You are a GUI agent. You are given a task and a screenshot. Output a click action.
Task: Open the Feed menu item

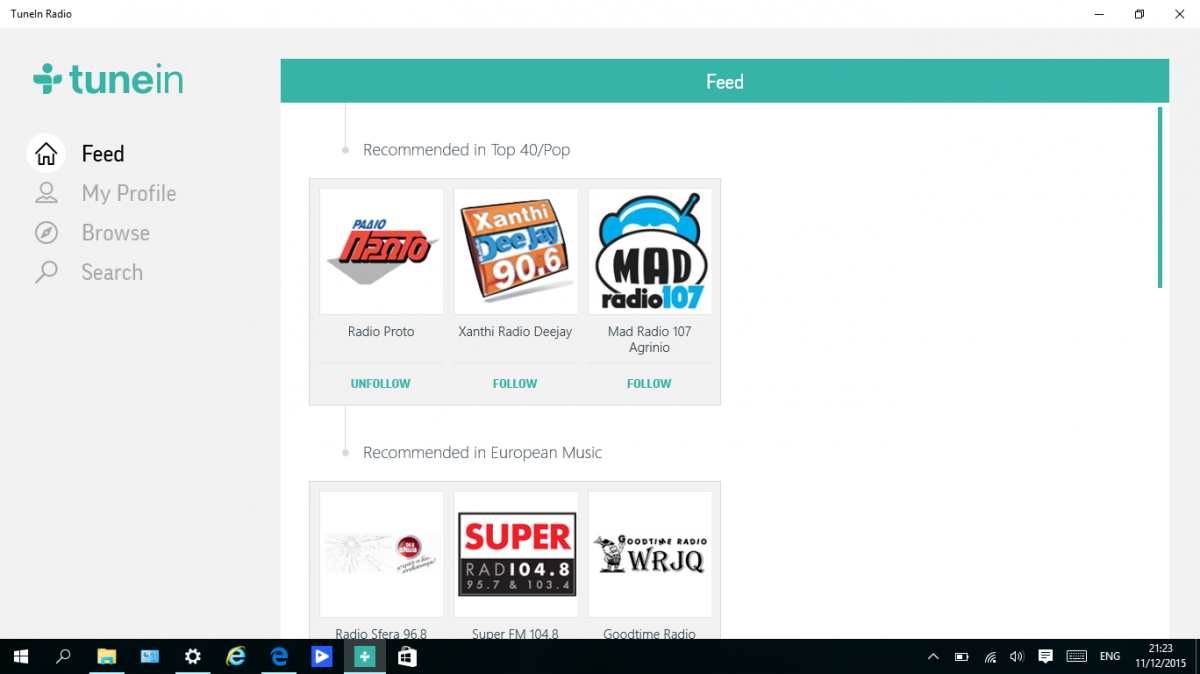pos(103,154)
